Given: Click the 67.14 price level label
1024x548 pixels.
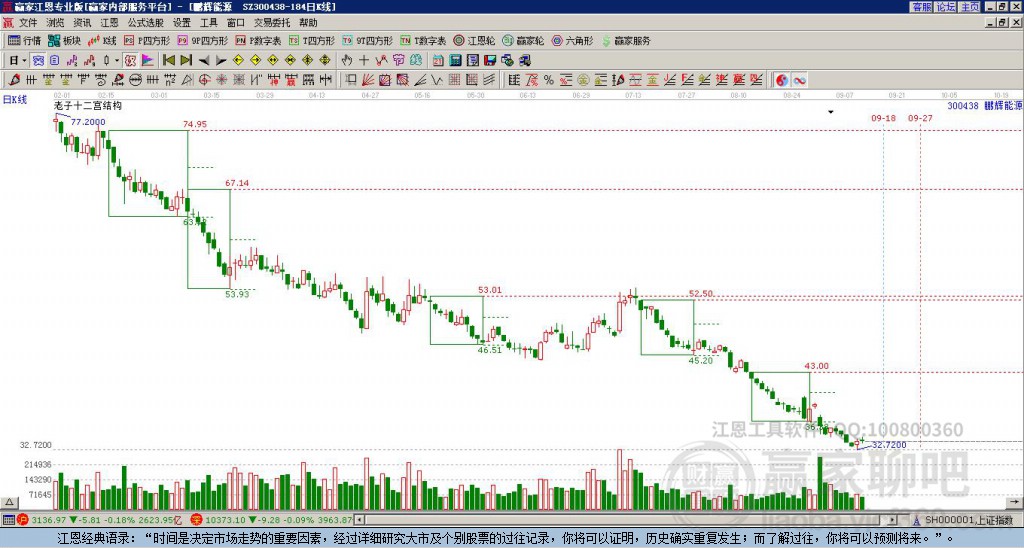Looking at the screenshot, I should (237, 183).
